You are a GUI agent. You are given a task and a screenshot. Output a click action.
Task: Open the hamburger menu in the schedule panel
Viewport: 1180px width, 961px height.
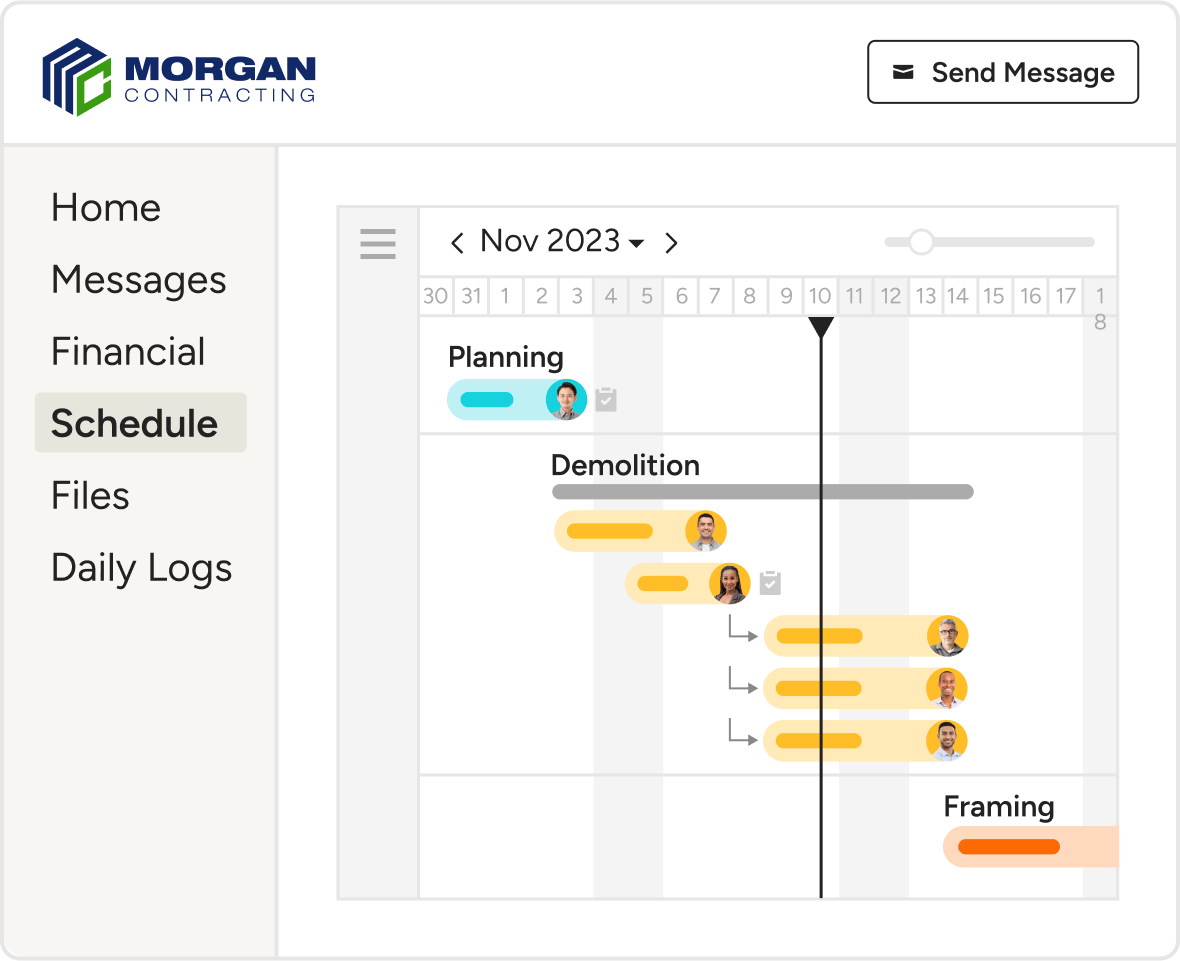point(378,243)
